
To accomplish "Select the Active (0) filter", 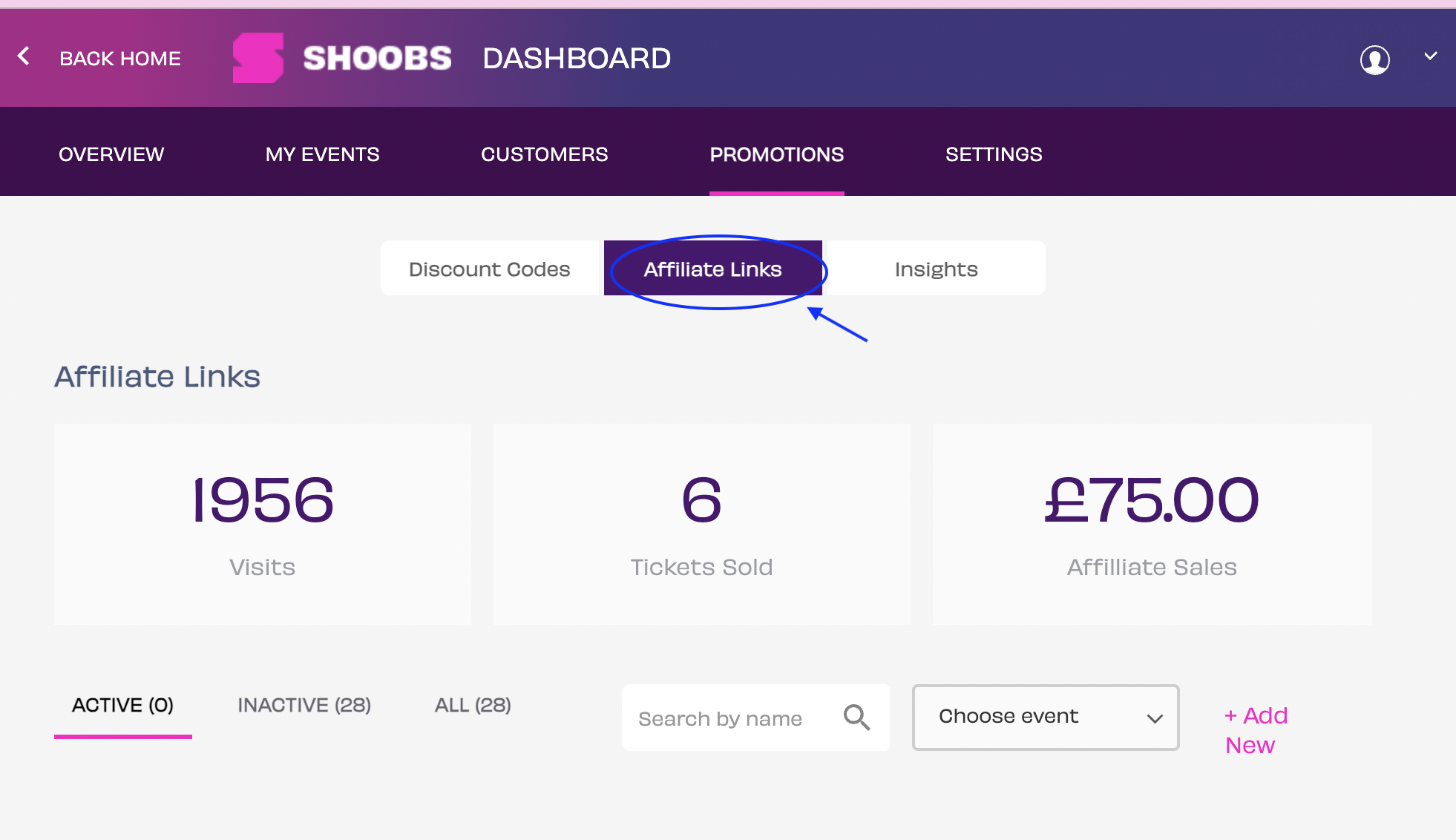I will (122, 705).
